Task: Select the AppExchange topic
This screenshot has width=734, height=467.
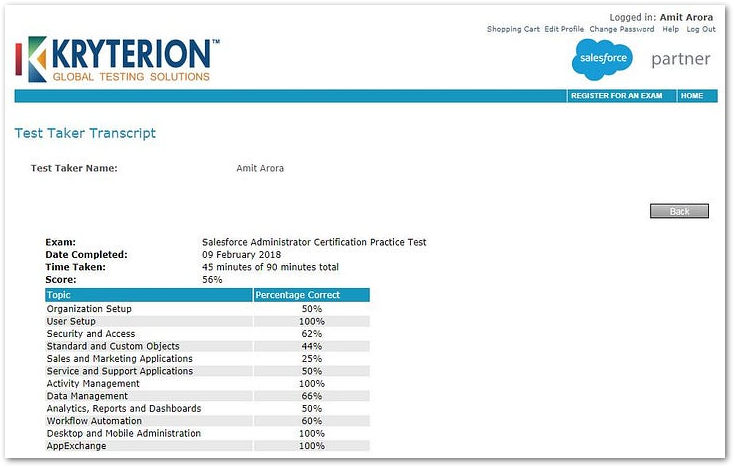Action: (x=76, y=446)
